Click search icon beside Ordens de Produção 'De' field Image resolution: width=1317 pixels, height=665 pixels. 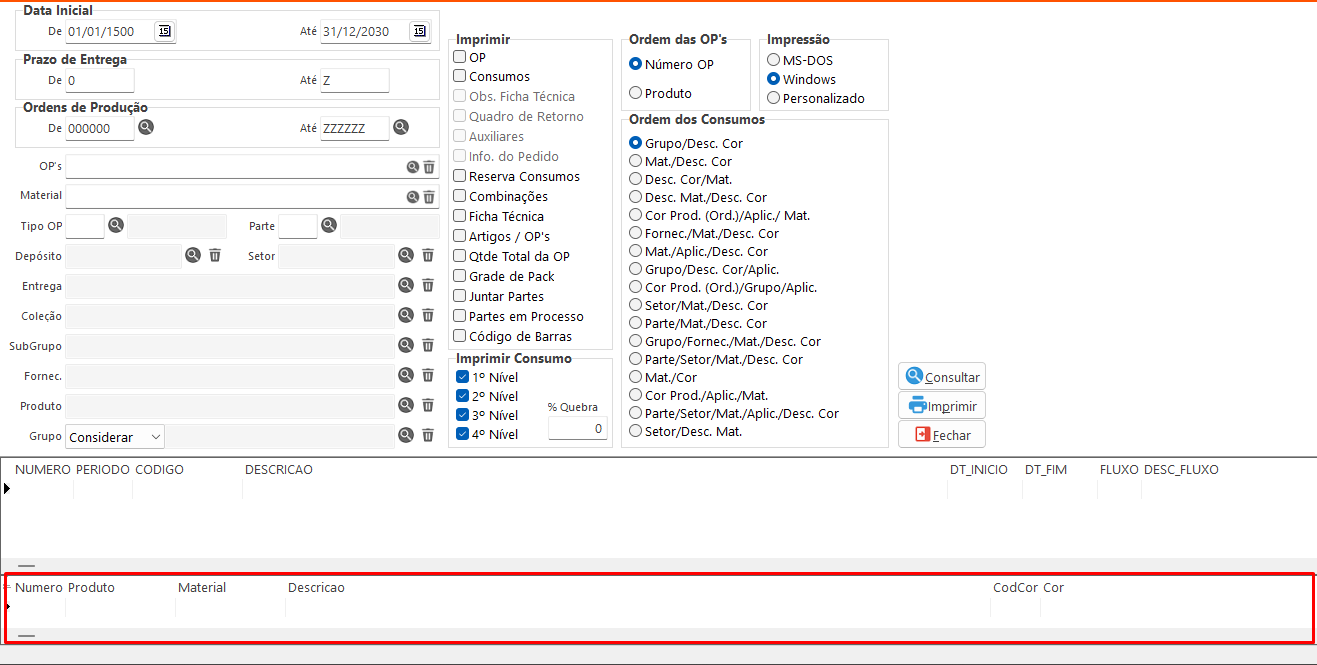[x=146, y=127]
